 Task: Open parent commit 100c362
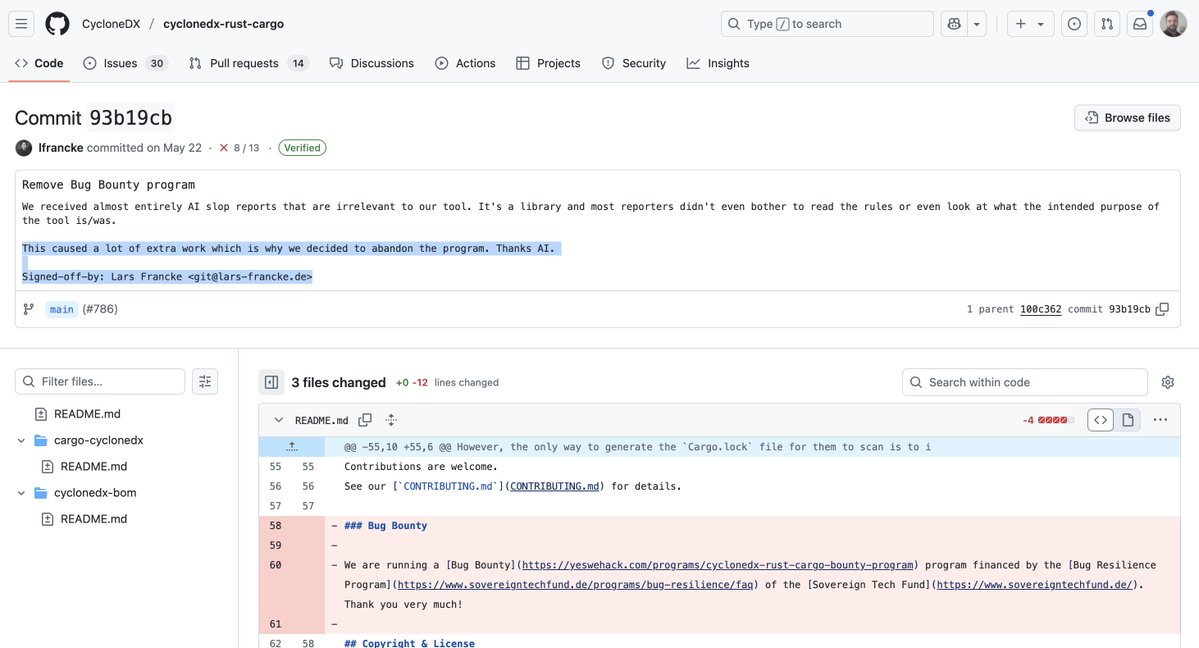point(1040,309)
